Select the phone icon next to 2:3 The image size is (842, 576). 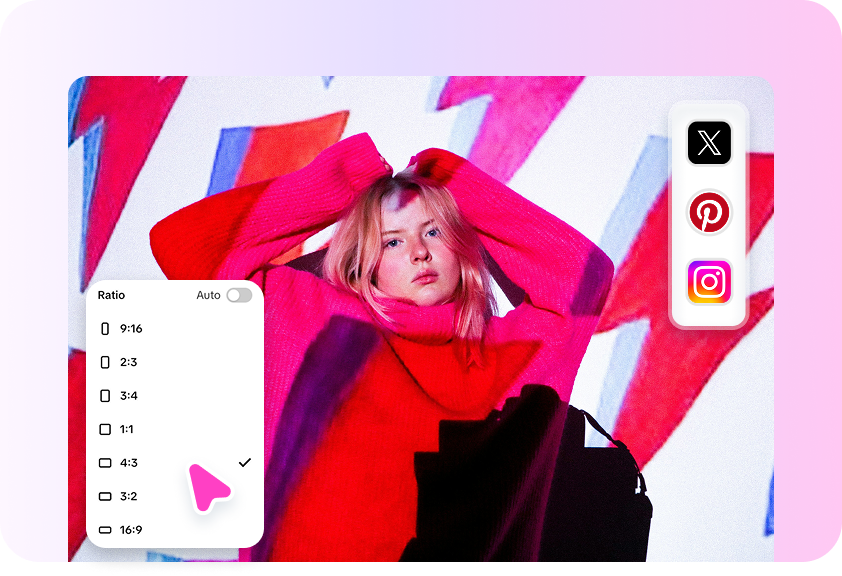click(106, 362)
